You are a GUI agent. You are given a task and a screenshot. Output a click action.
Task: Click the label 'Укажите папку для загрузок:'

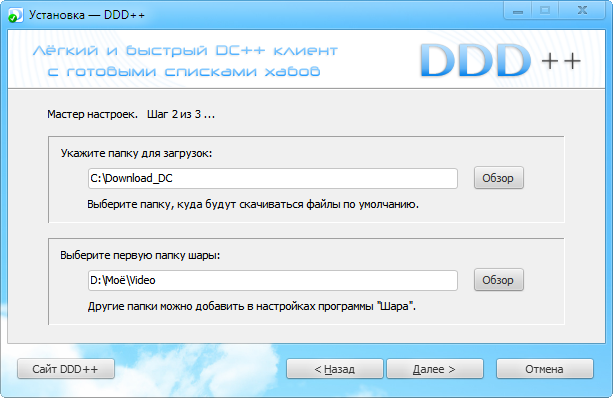pos(136,153)
